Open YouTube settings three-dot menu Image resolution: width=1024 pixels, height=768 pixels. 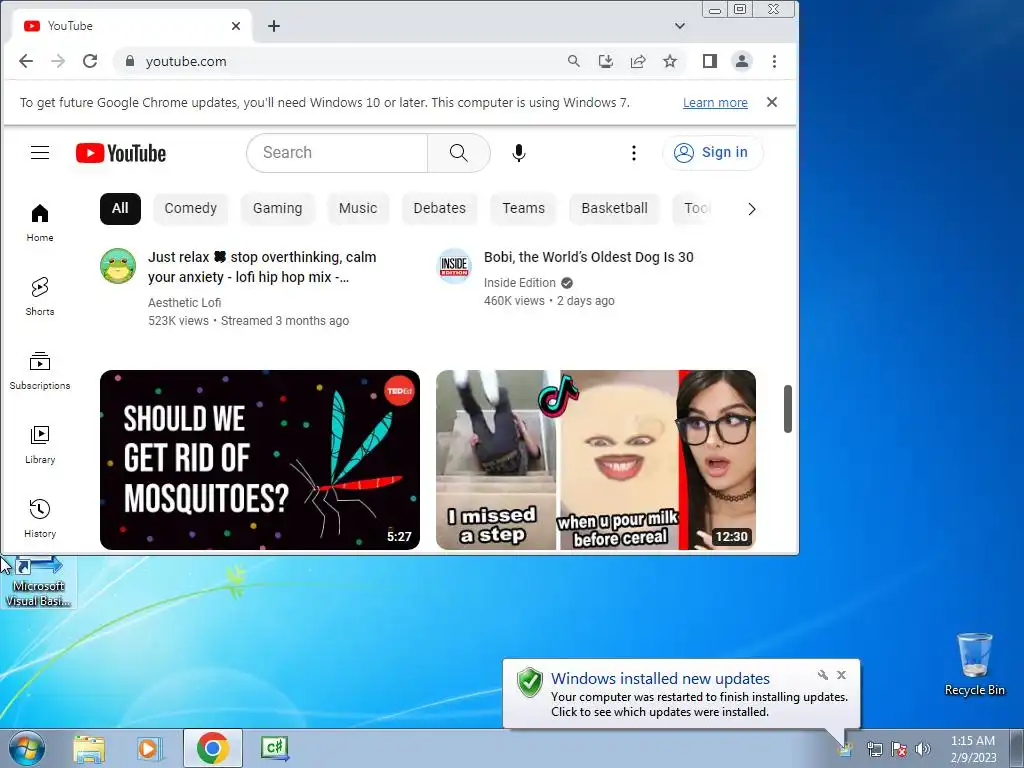tap(633, 153)
